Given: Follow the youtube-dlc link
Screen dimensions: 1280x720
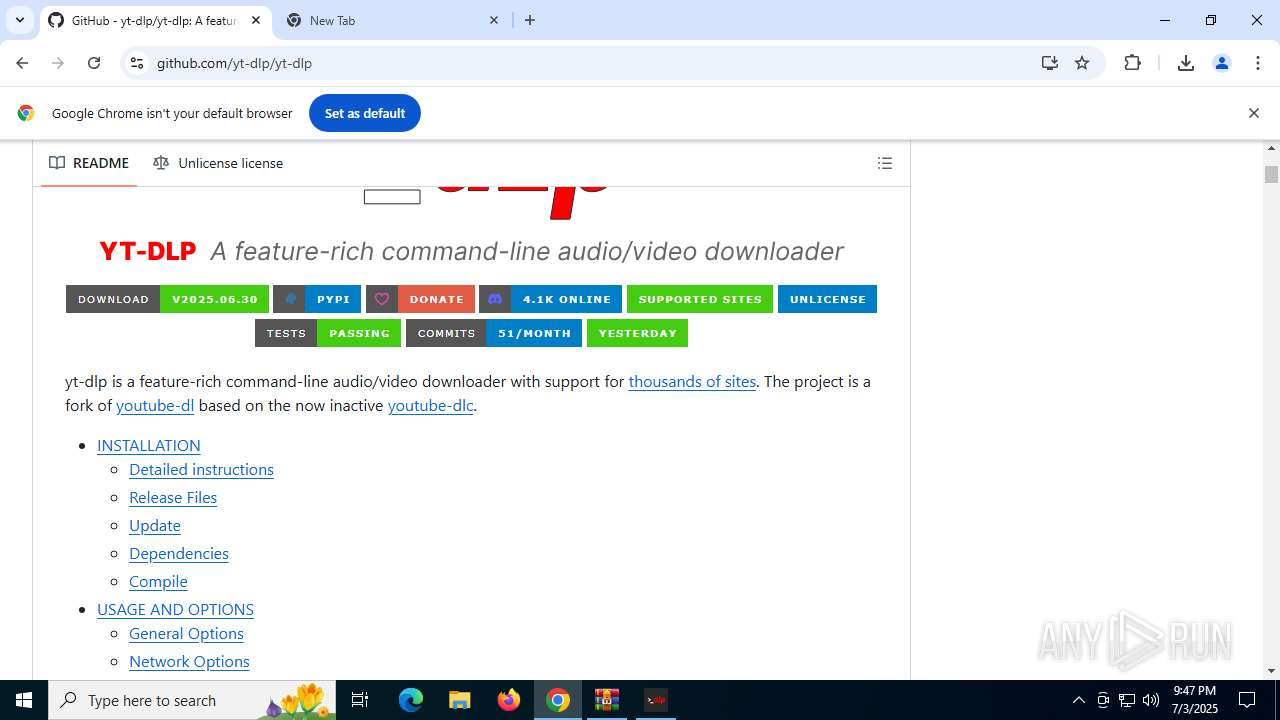Looking at the screenshot, I should tap(430, 406).
